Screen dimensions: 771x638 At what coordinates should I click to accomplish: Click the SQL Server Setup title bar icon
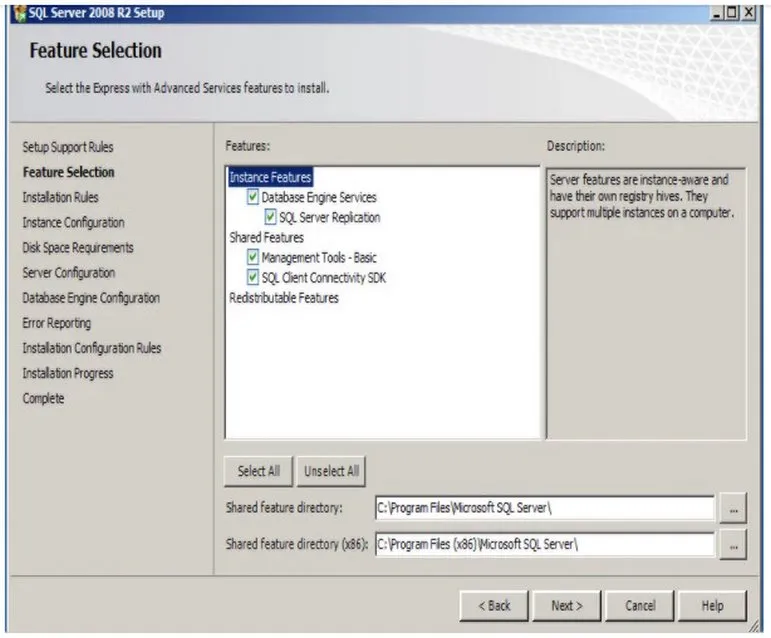20,13
